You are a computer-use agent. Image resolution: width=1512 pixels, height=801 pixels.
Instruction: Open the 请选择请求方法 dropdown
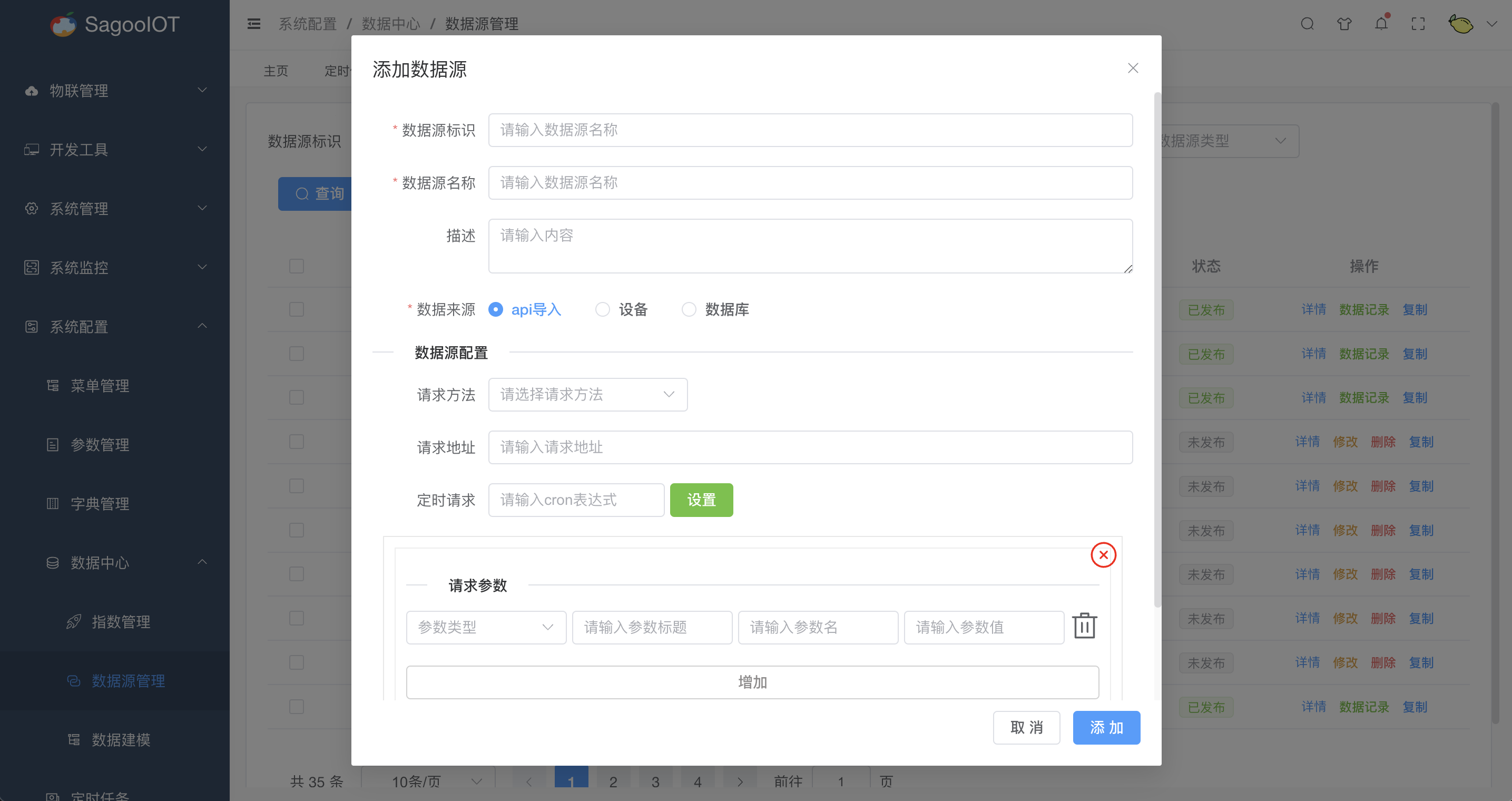pyautogui.click(x=587, y=395)
